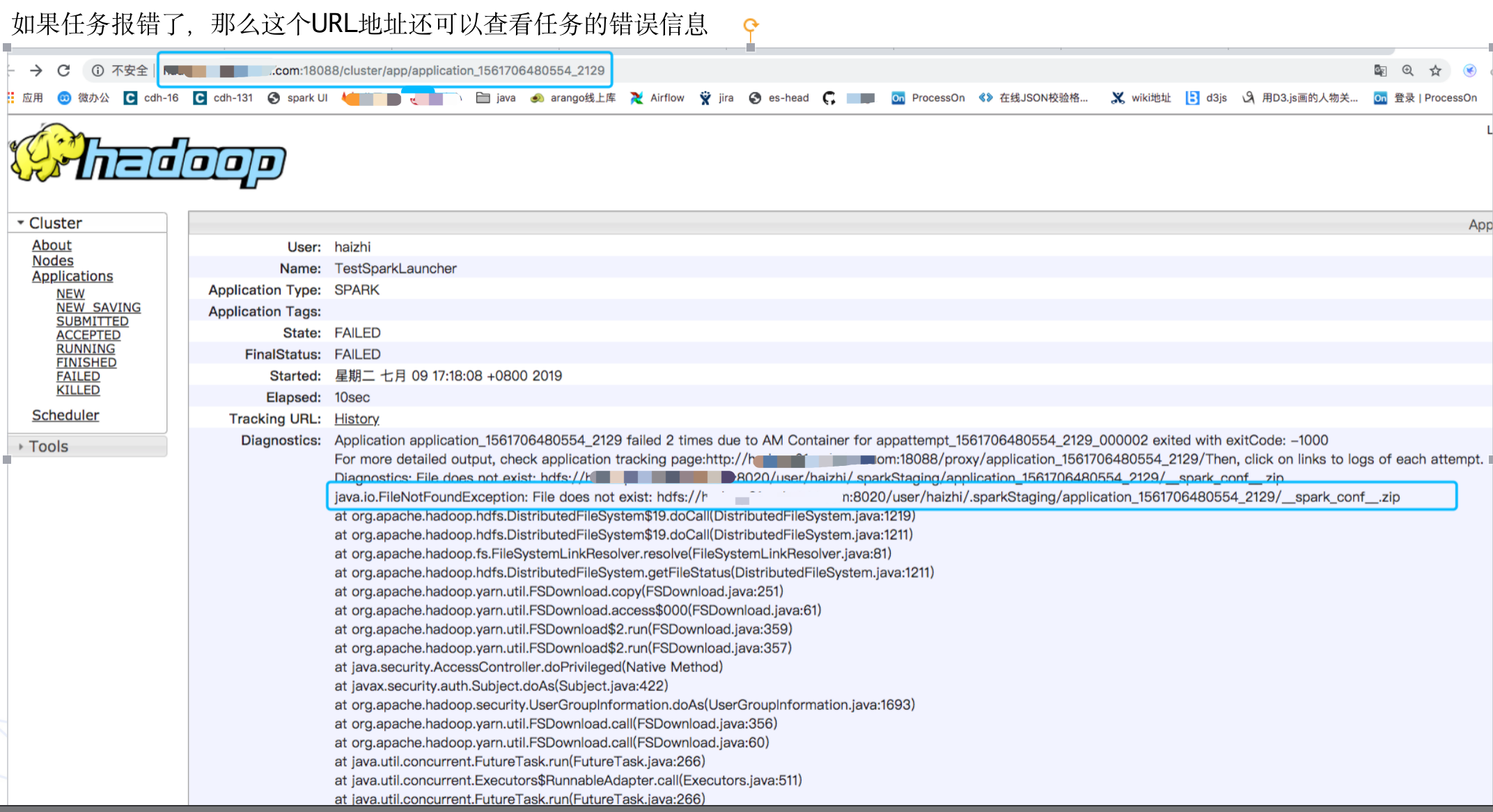
Task: Collapse the Cluster section
Action: pos(49,223)
